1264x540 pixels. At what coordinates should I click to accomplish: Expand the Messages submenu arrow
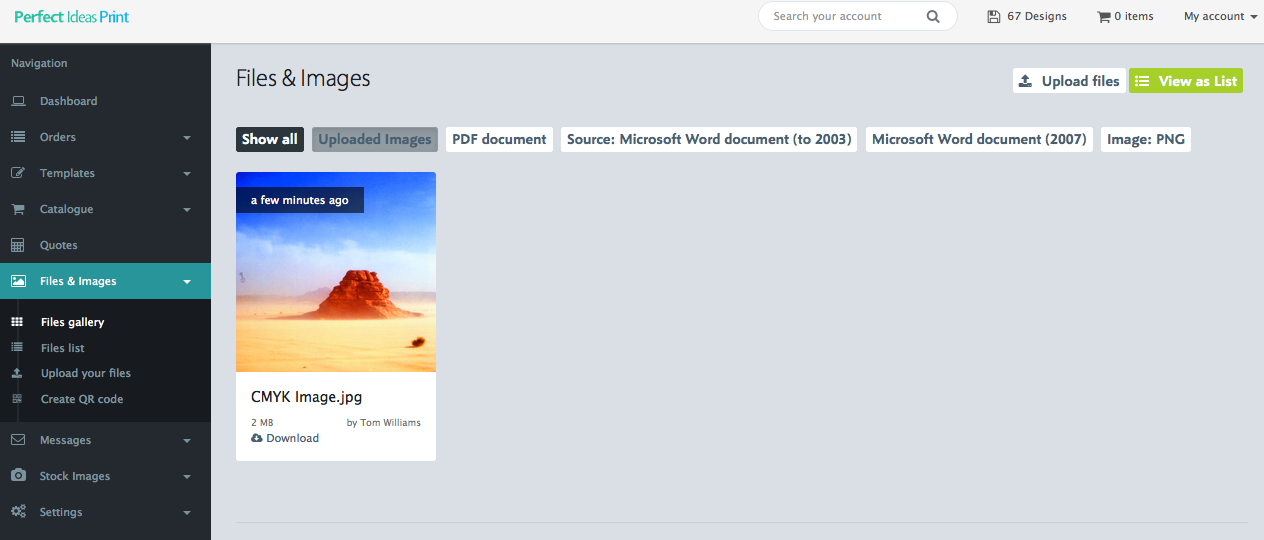pyautogui.click(x=187, y=441)
